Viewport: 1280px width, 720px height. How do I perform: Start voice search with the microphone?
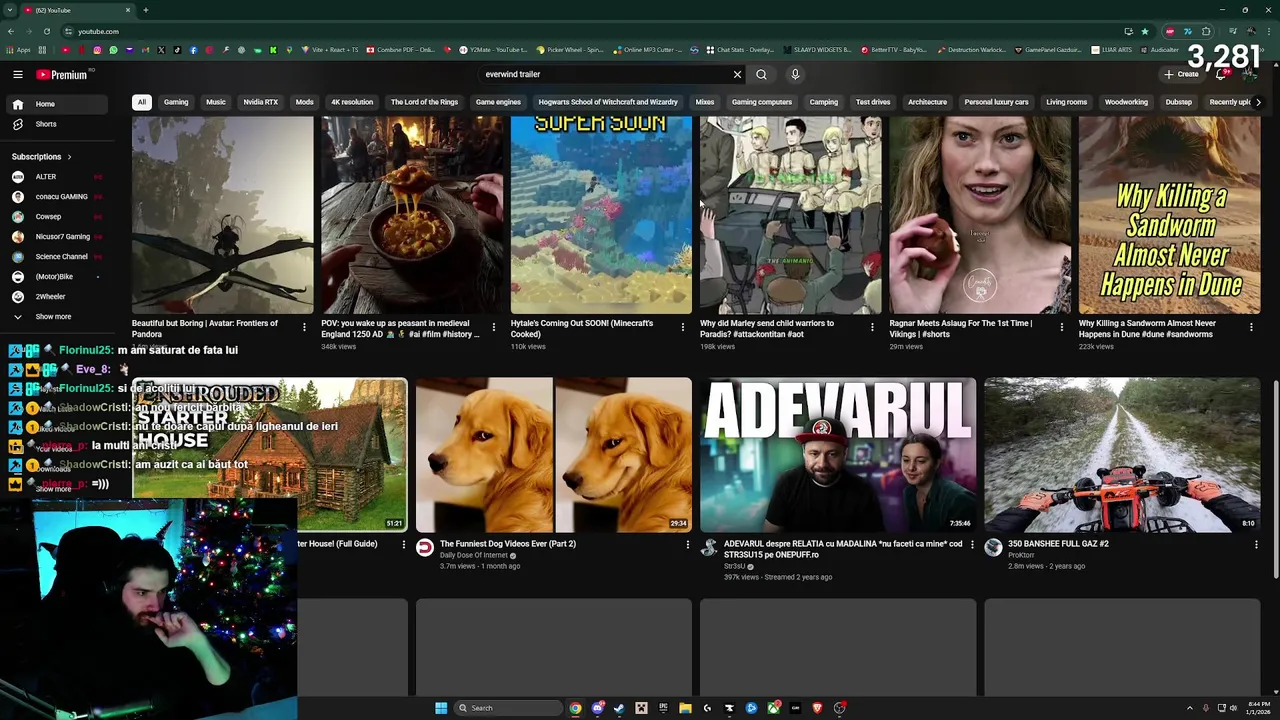coord(795,74)
